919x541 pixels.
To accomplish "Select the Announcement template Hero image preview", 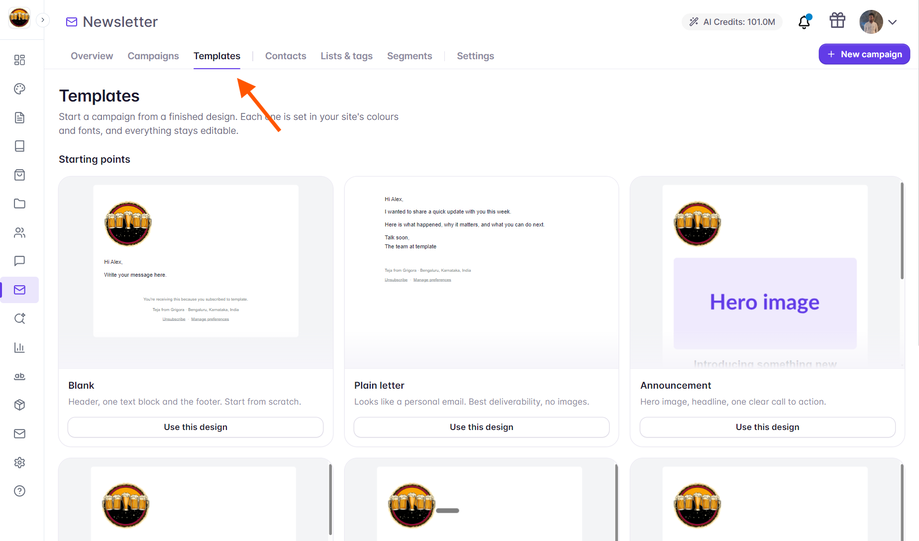I will pyautogui.click(x=765, y=303).
